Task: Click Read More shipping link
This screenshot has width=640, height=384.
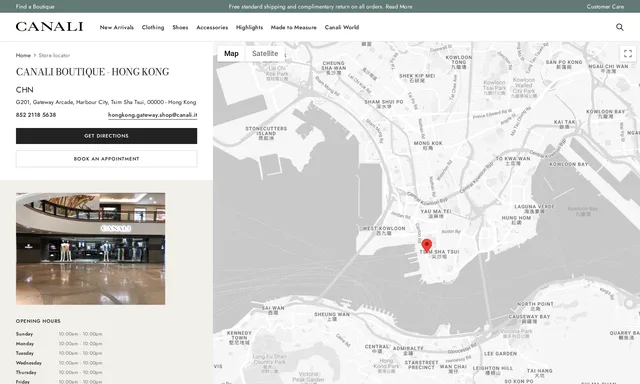Action: point(399,7)
